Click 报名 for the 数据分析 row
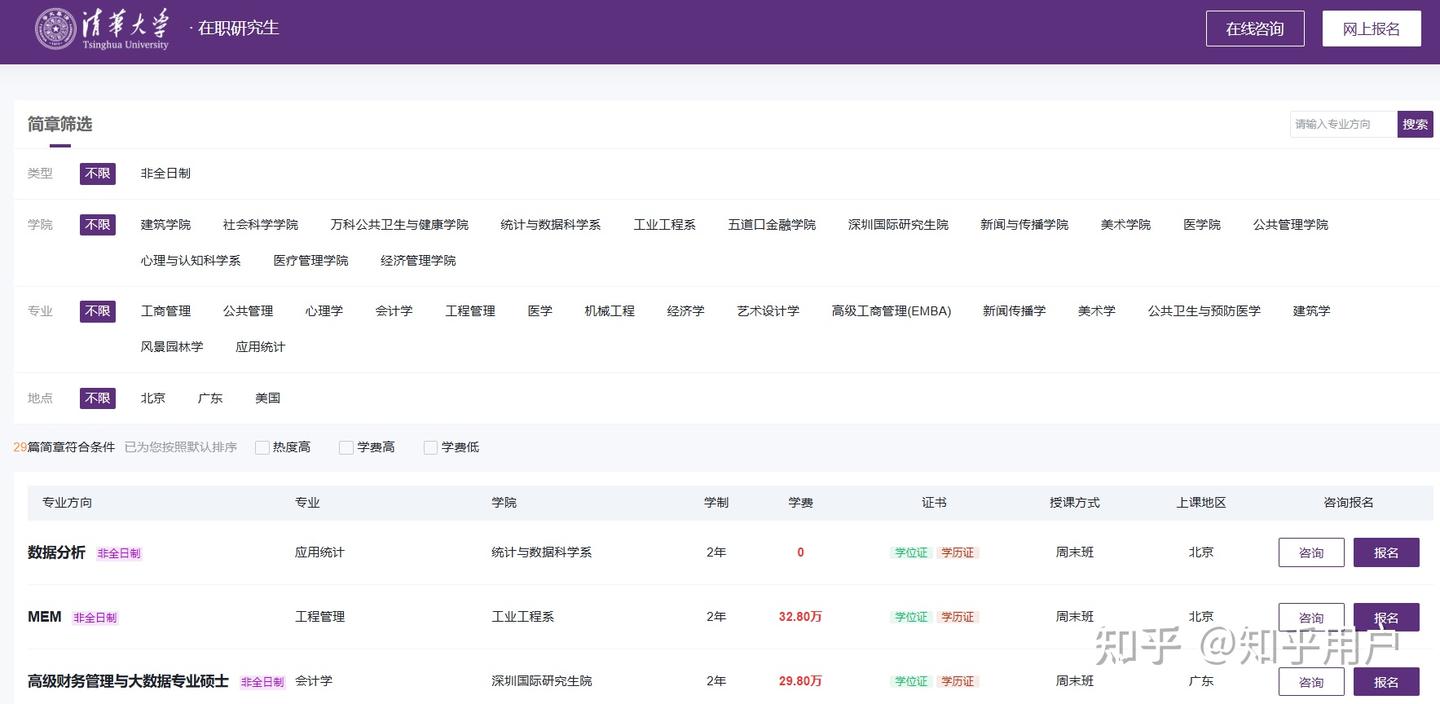 click(1386, 553)
